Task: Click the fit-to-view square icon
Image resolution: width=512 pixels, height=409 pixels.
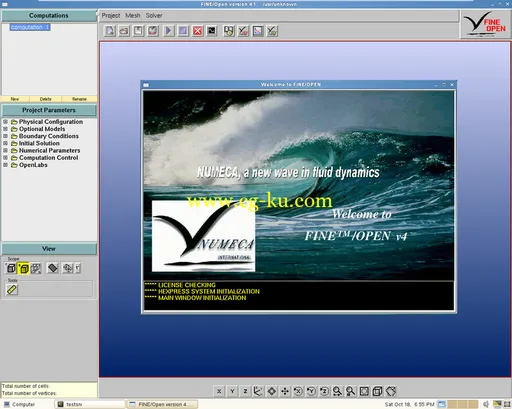Action: point(364,391)
